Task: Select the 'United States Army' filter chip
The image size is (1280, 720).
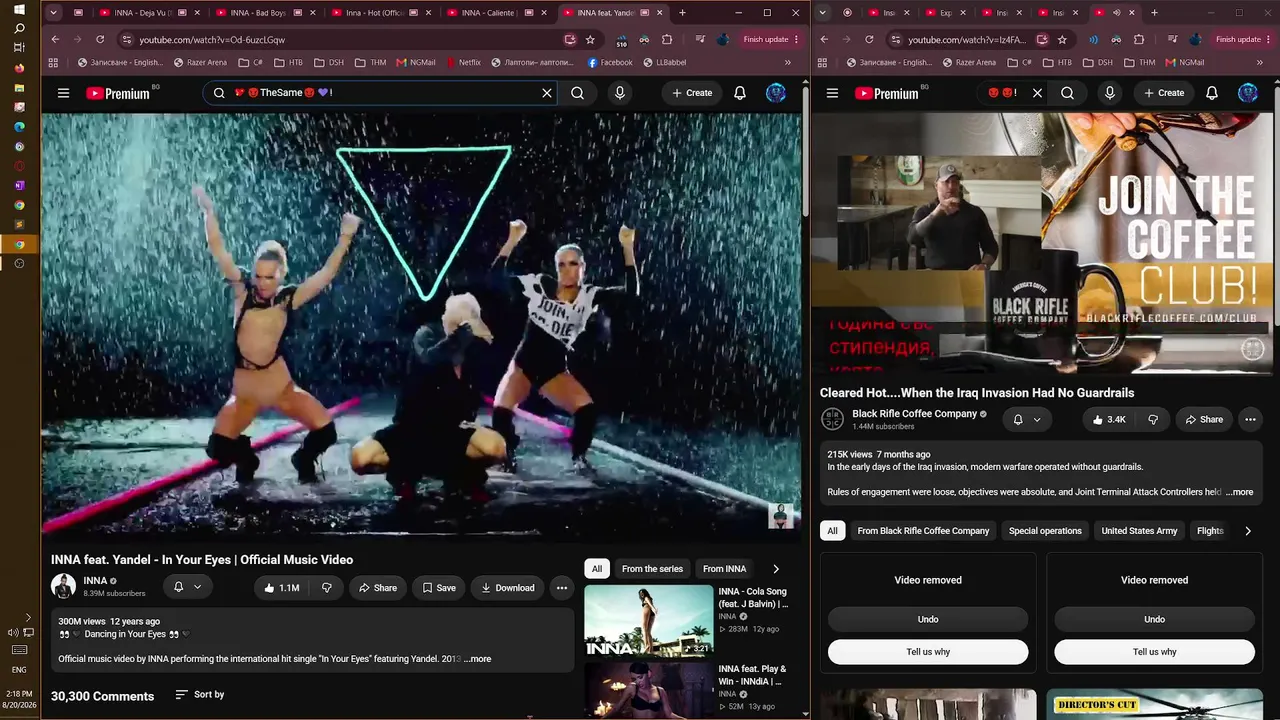Action: pos(1139,531)
